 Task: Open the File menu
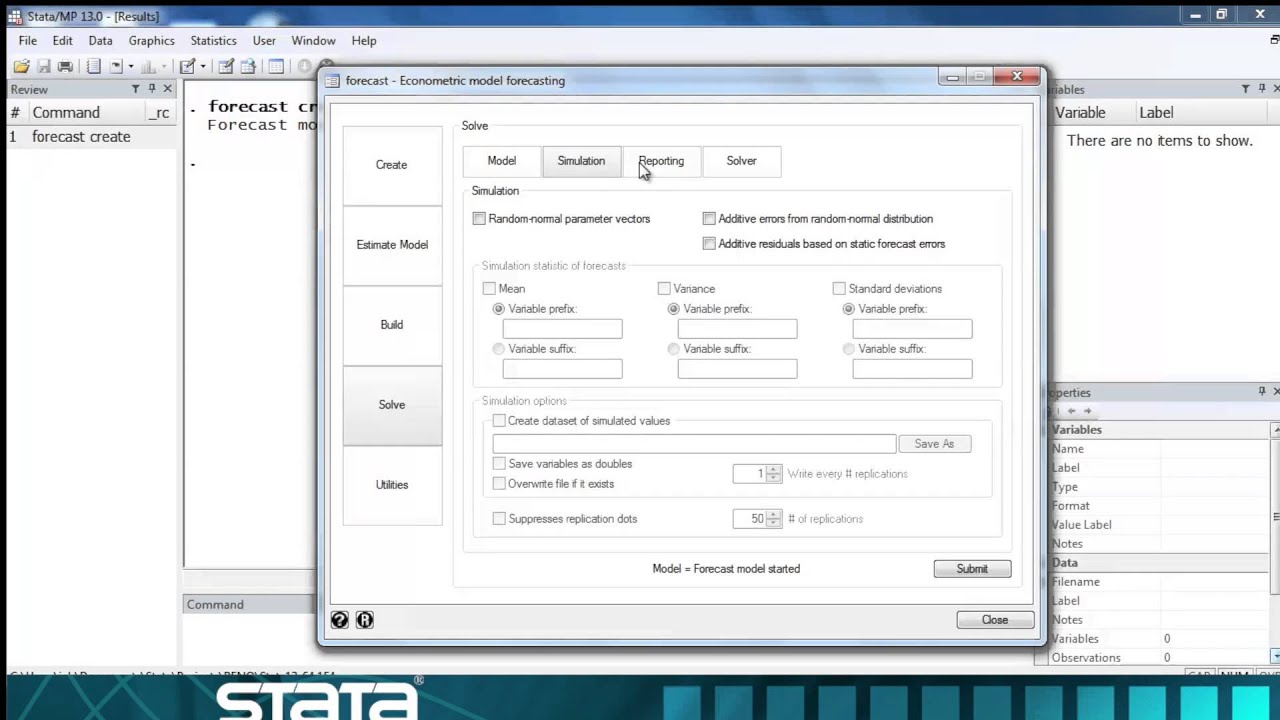coord(28,41)
